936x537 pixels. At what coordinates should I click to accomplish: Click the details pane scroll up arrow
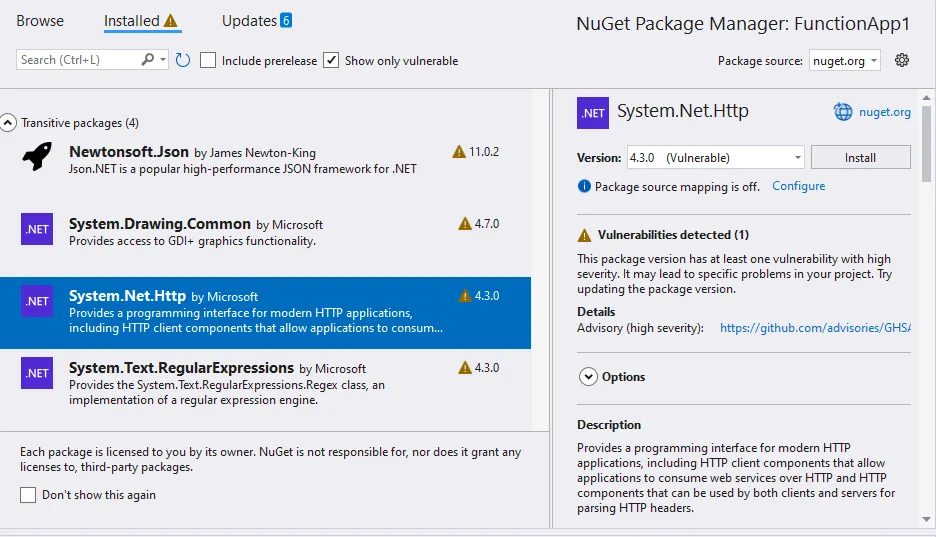pos(926,97)
